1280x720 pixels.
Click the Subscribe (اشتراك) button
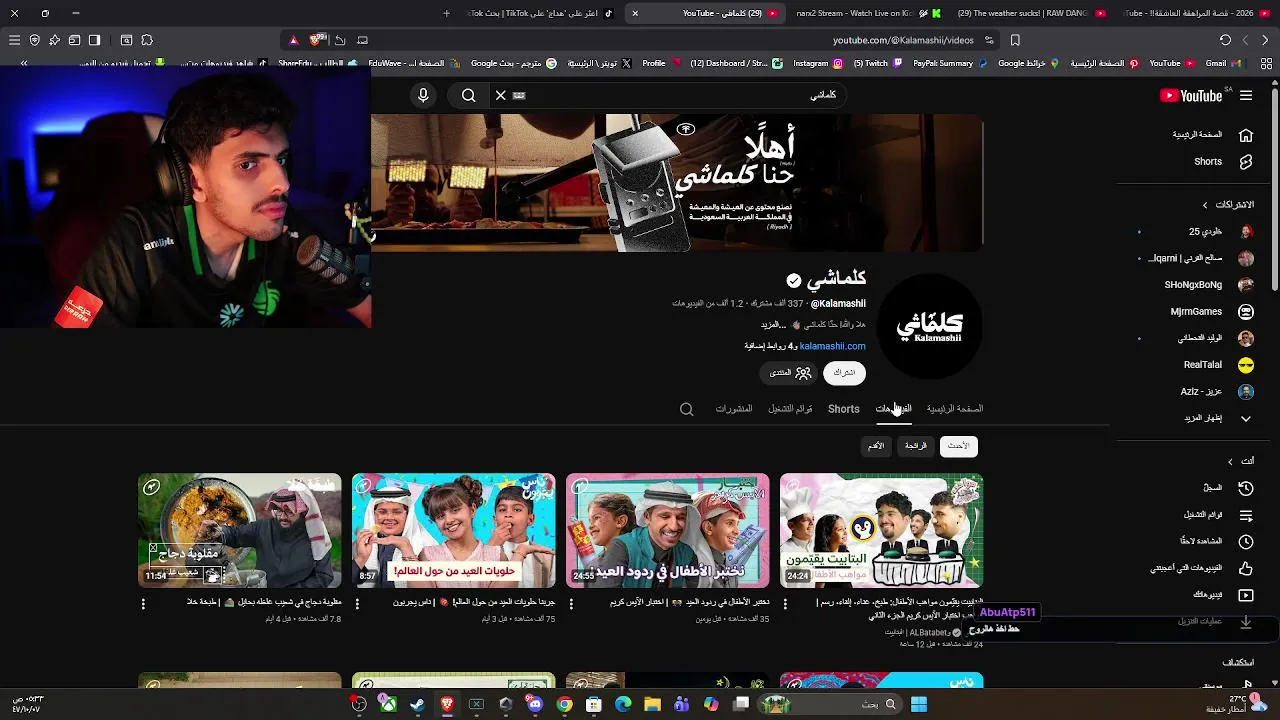pyautogui.click(x=844, y=373)
